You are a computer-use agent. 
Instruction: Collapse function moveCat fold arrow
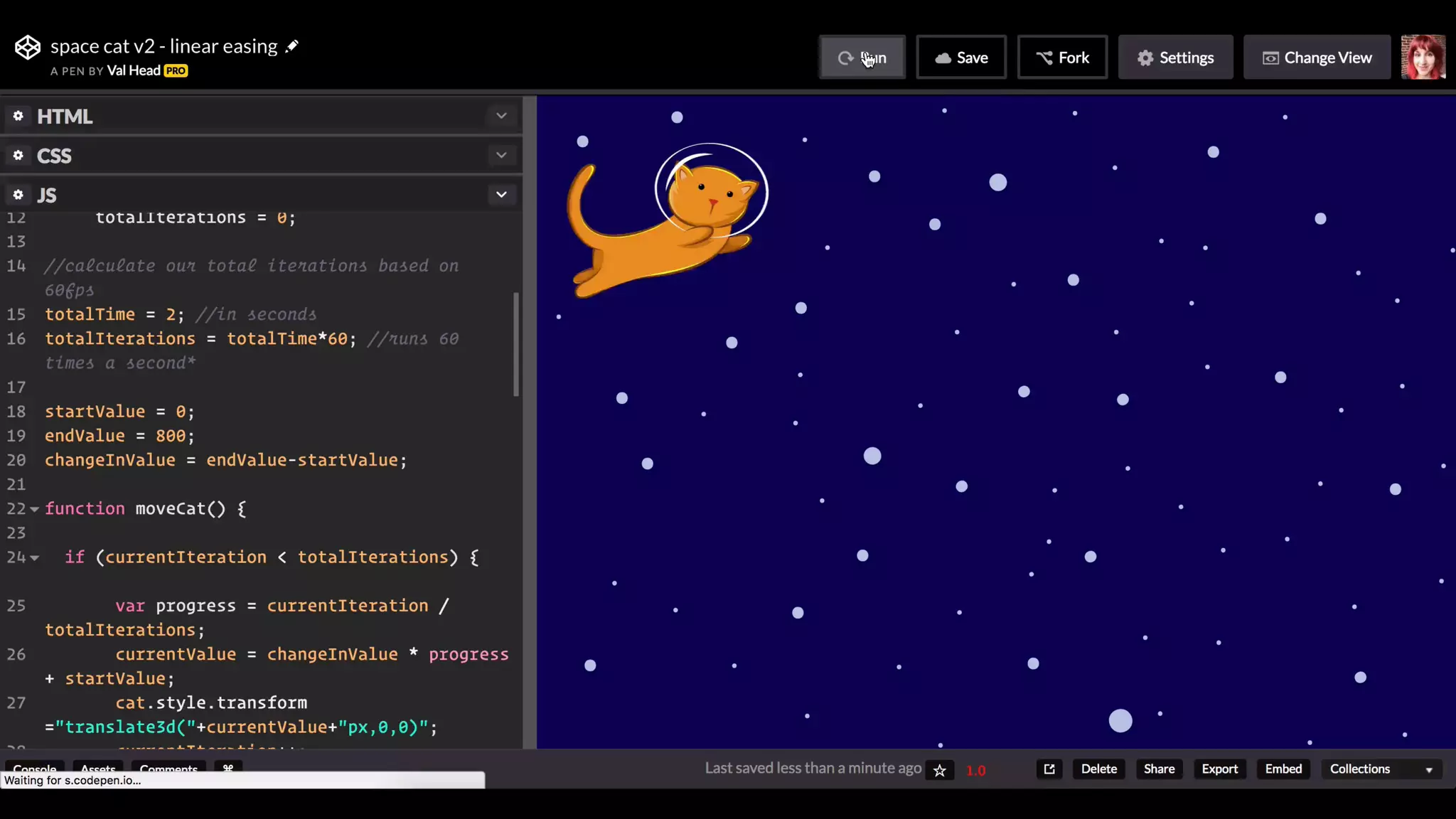click(34, 509)
